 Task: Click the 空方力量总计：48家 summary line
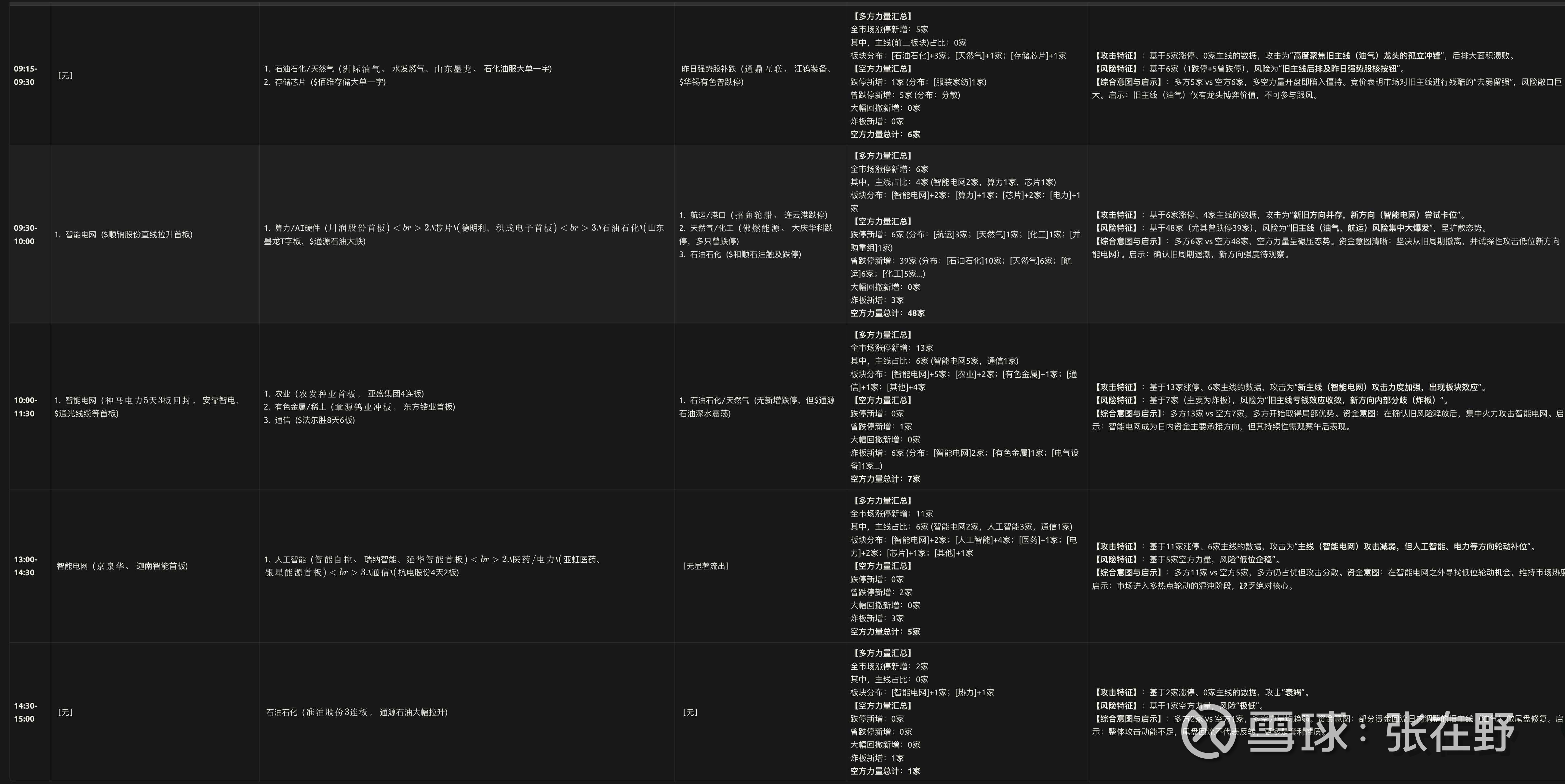(x=887, y=313)
